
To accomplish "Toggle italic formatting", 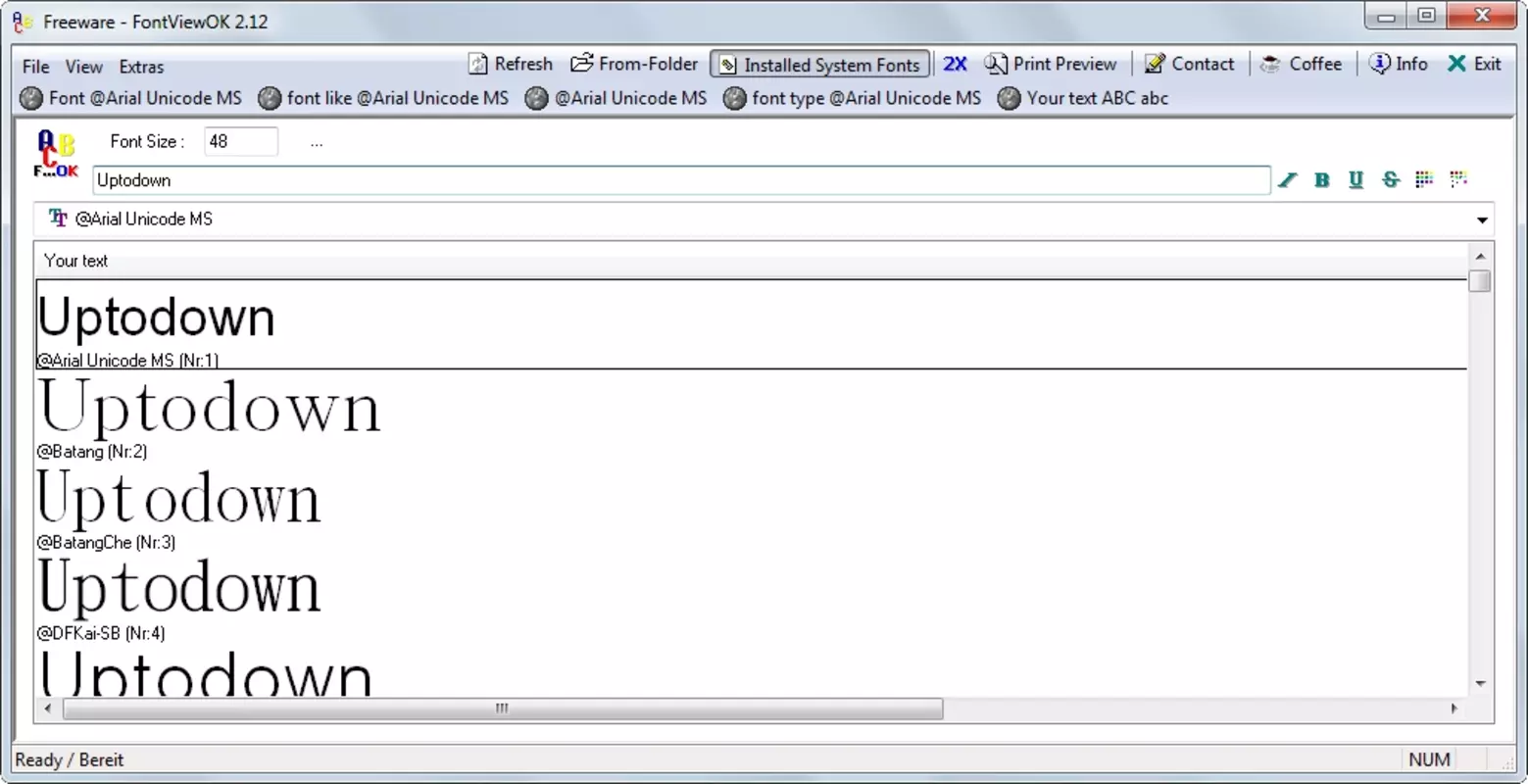I will [1288, 179].
